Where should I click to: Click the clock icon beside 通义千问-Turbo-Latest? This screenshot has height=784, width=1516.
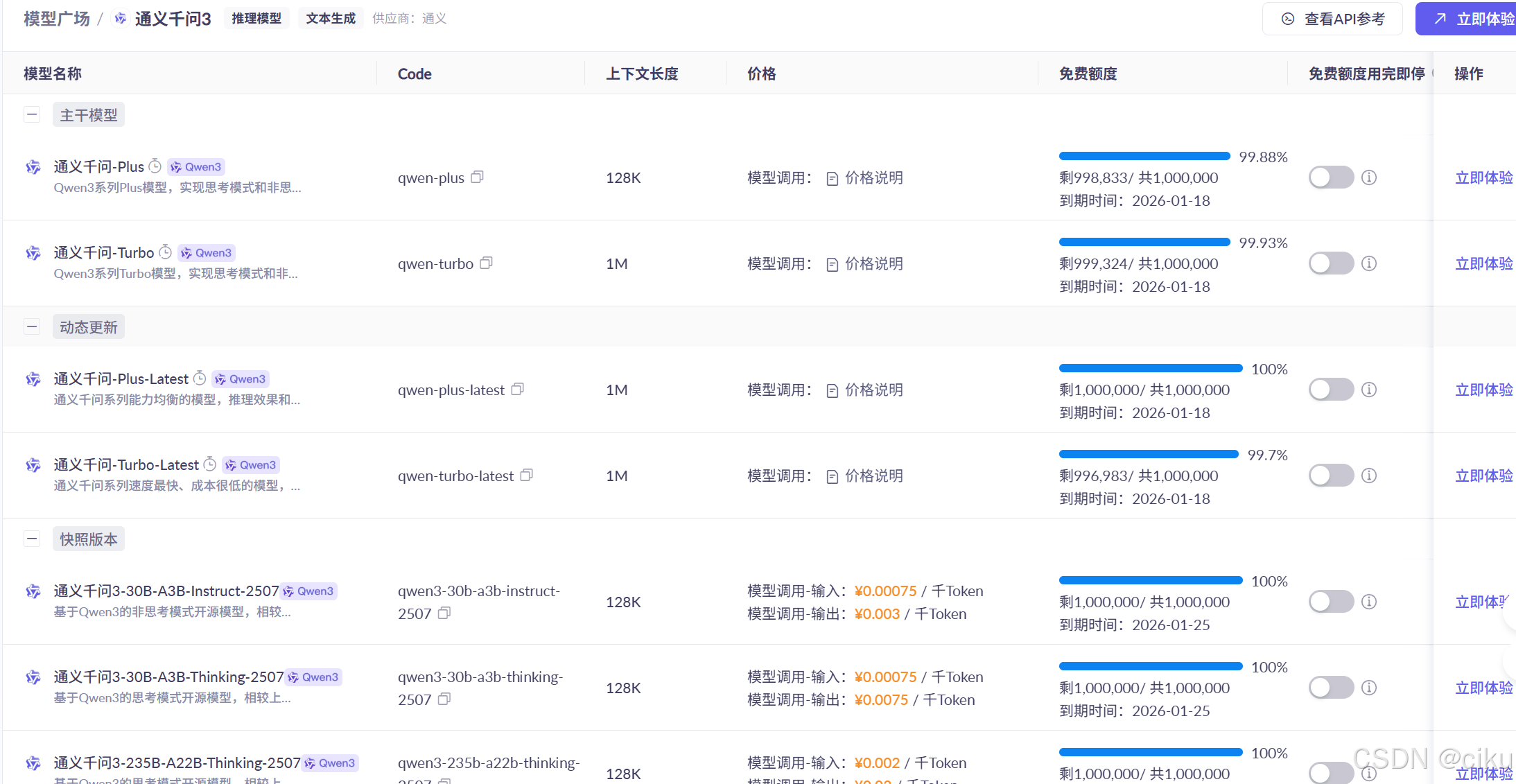coord(210,464)
